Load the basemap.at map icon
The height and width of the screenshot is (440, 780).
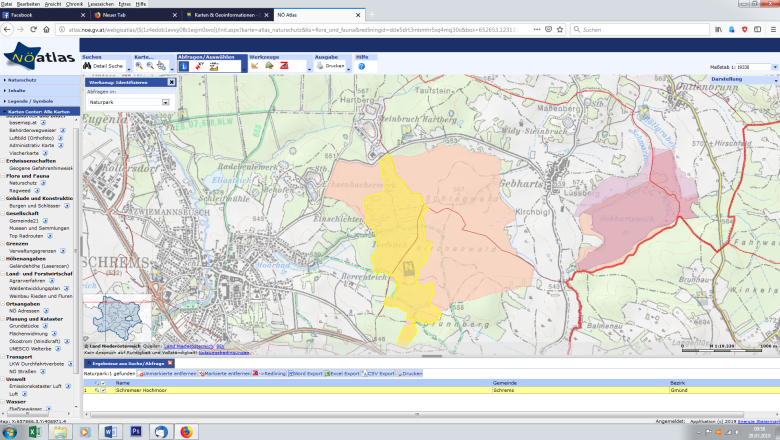point(43,122)
